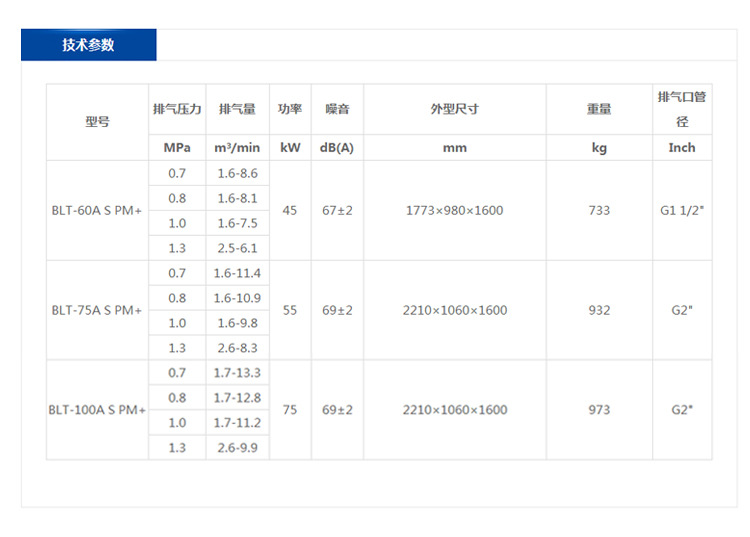Screen dimensions: 750x537
Task: Click the m³/min unit cell
Action: (237, 148)
